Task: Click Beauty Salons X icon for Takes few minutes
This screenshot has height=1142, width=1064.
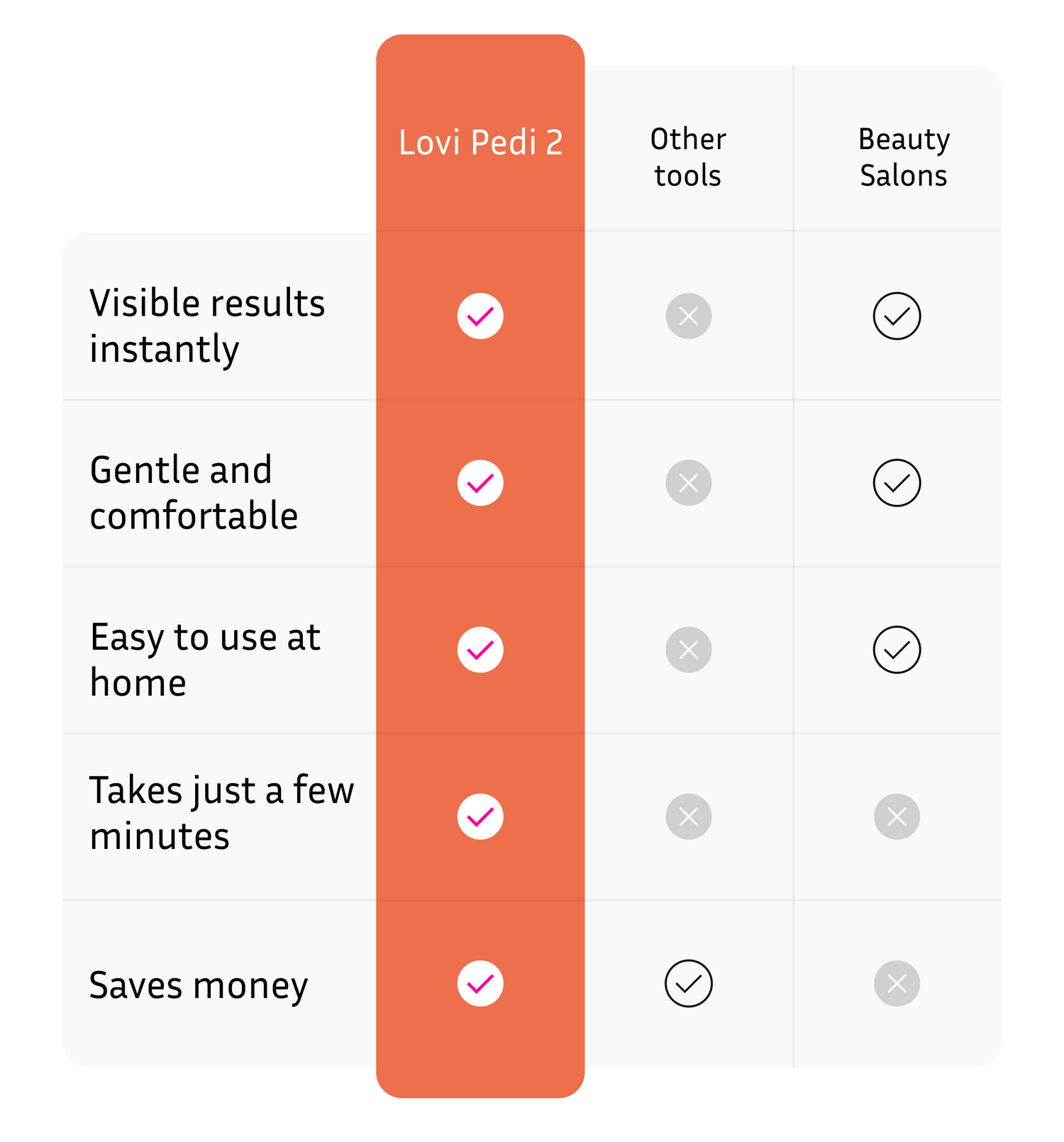Action: tap(897, 816)
